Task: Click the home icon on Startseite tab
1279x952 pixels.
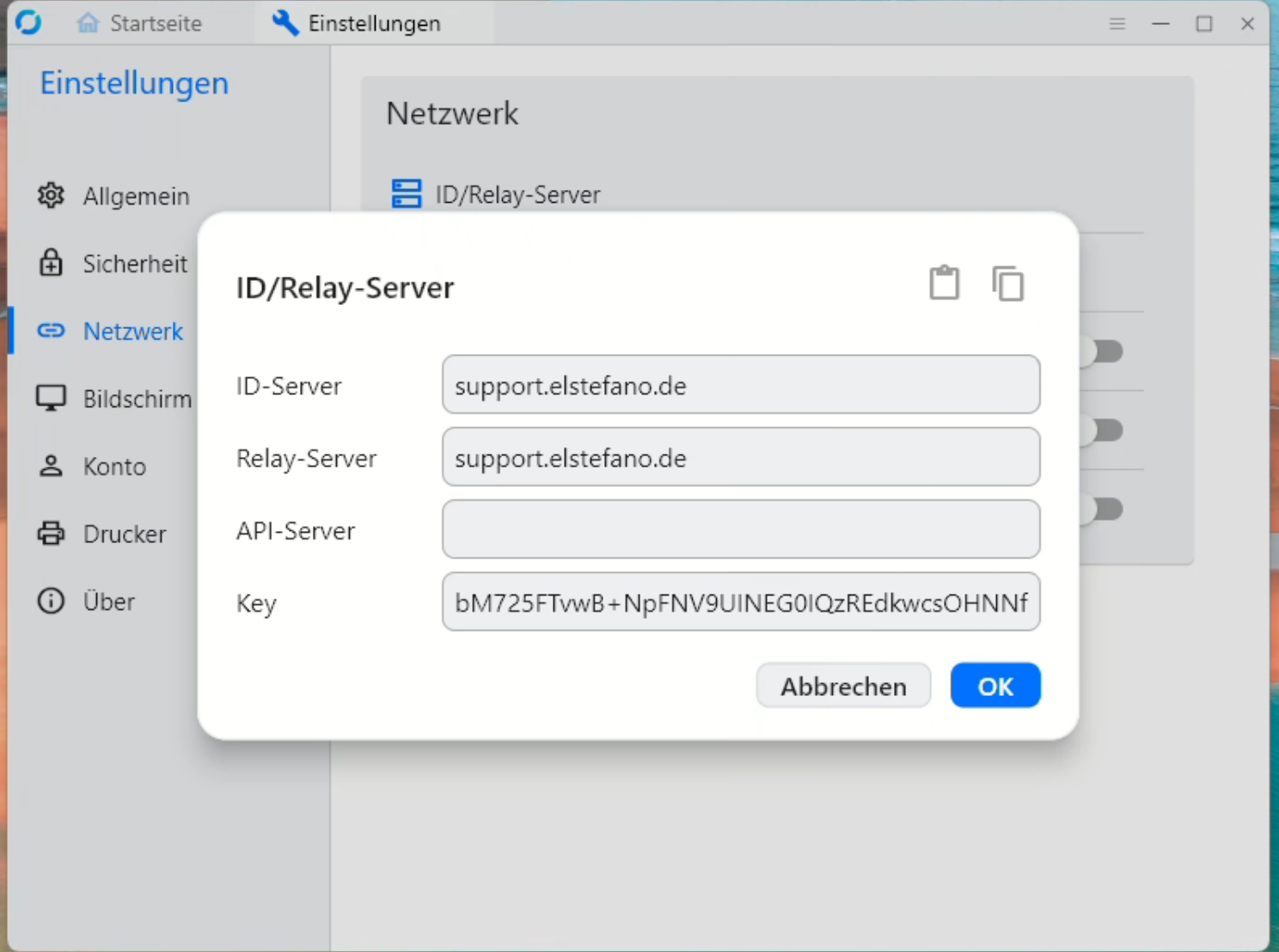Action: click(x=88, y=23)
